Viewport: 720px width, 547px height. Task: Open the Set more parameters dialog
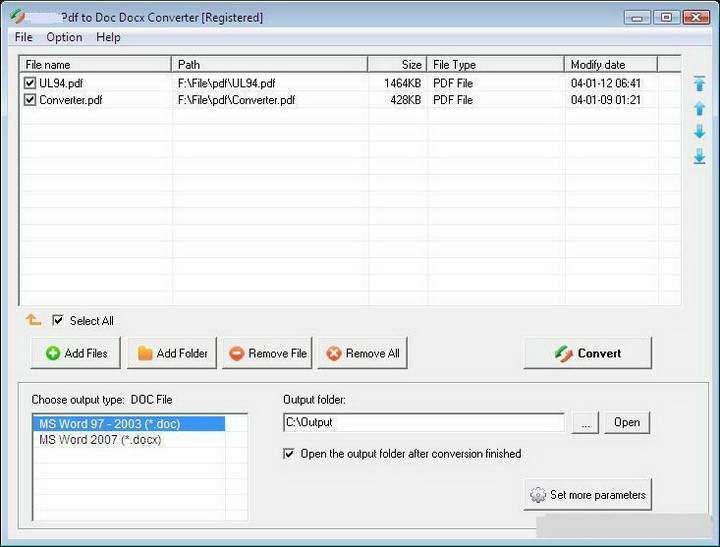pyautogui.click(x=588, y=494)
